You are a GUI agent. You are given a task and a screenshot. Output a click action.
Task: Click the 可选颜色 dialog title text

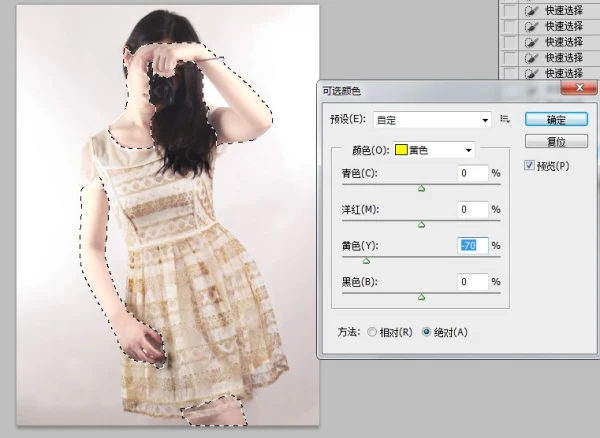pos(341,91)
